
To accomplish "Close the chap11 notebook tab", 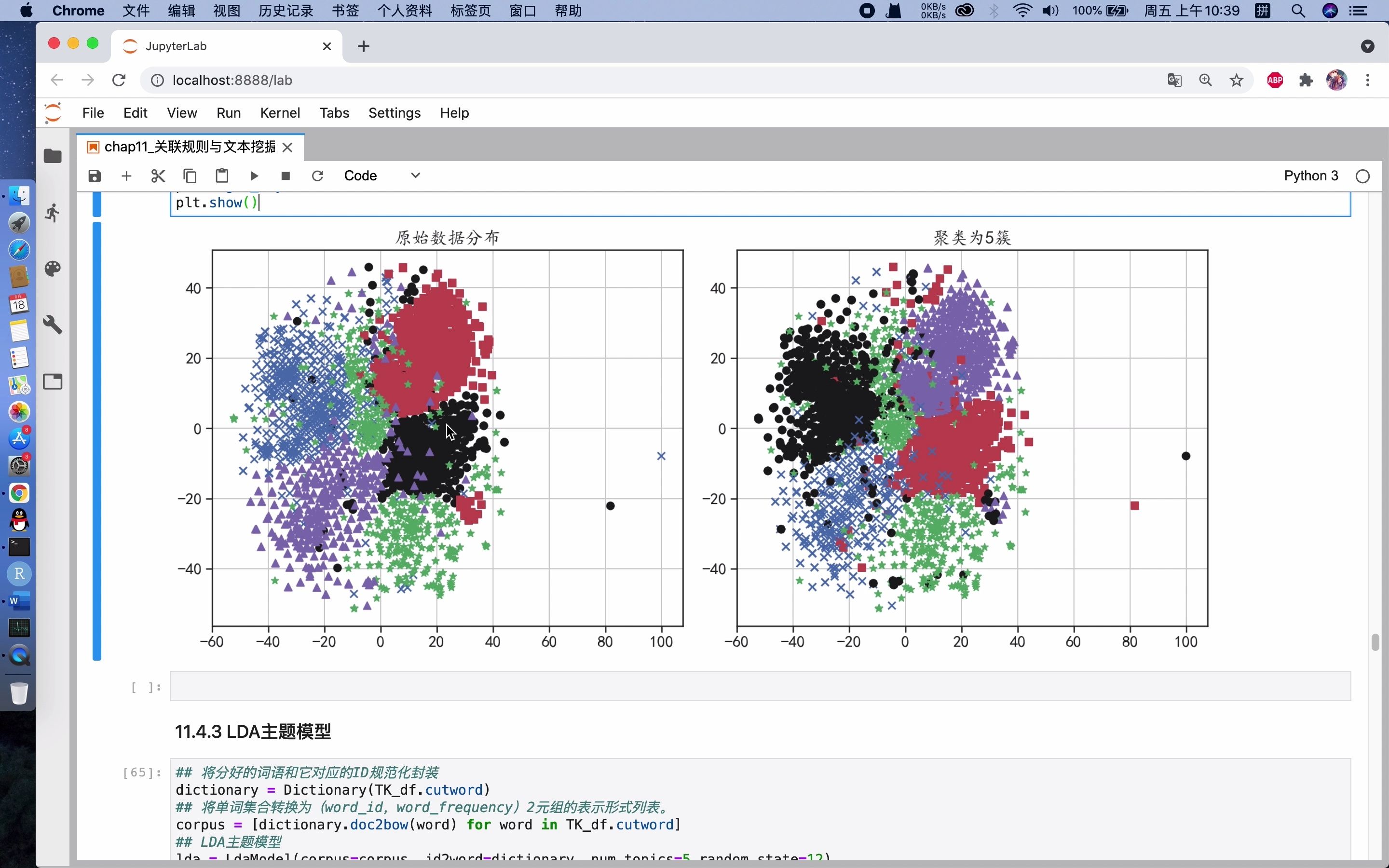I will [x=288, y=148].
